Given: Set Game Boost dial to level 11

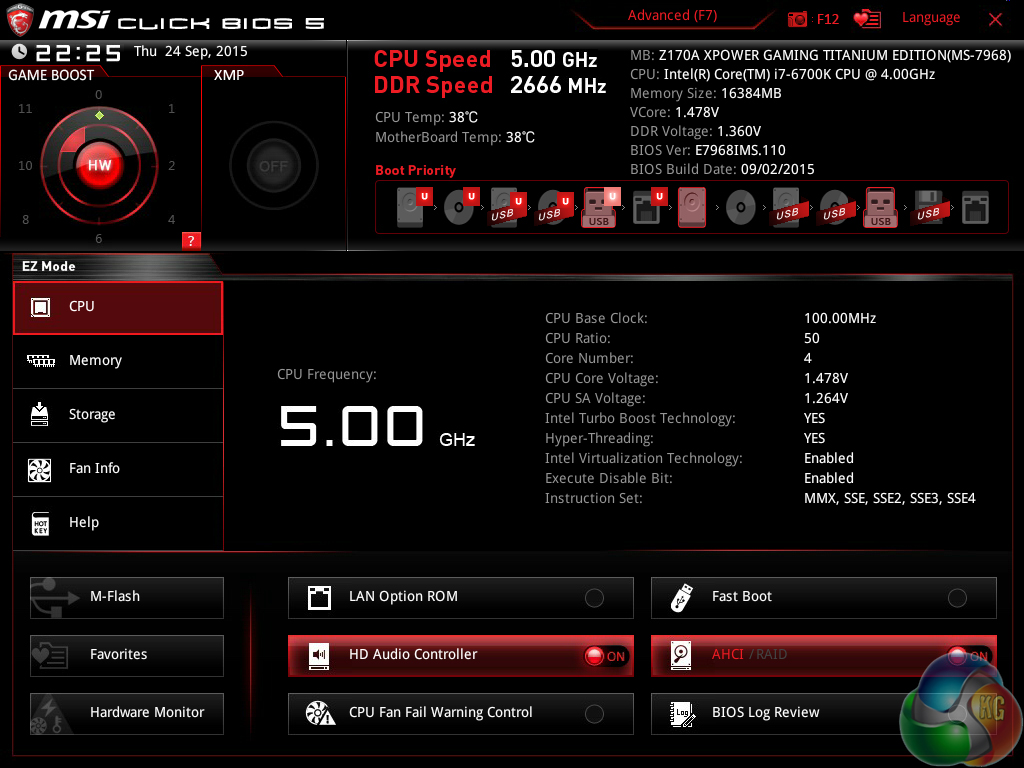Looking at the screenshot, I should 25,108.
